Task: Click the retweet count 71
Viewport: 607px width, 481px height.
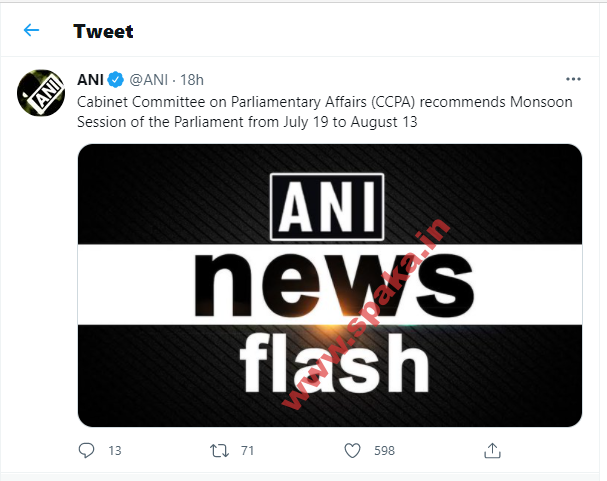Action: tap(247, 451)
